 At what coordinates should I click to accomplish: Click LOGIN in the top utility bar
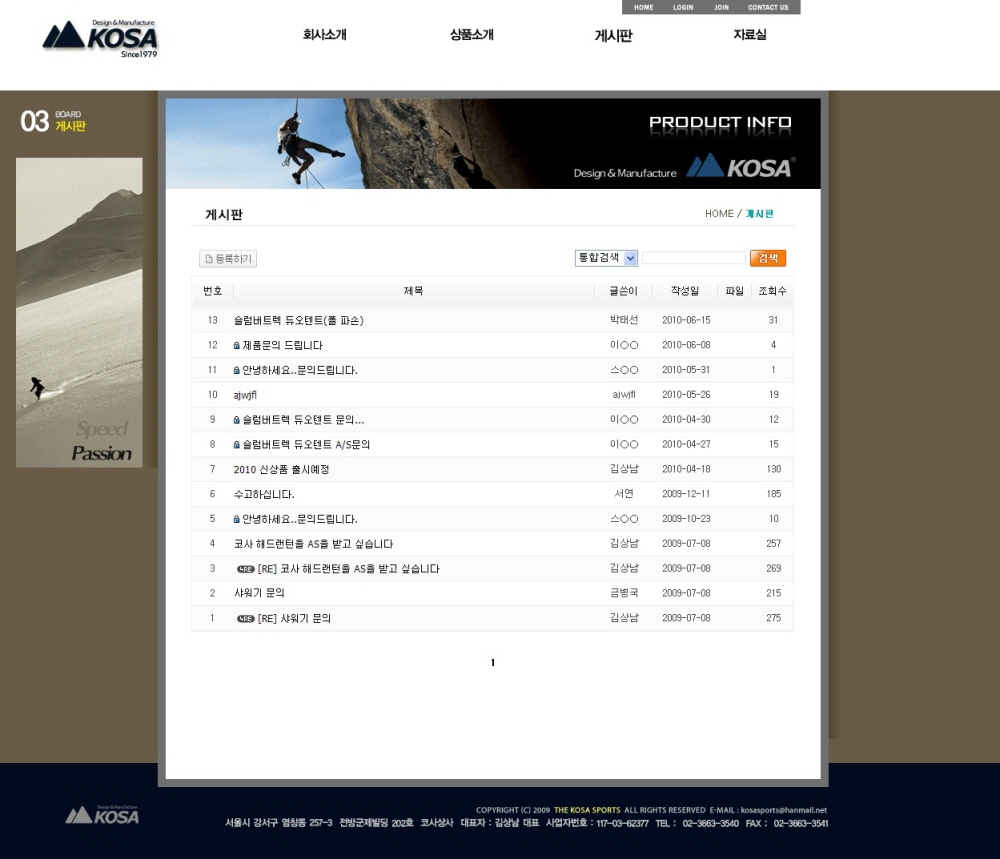point(683,7)
